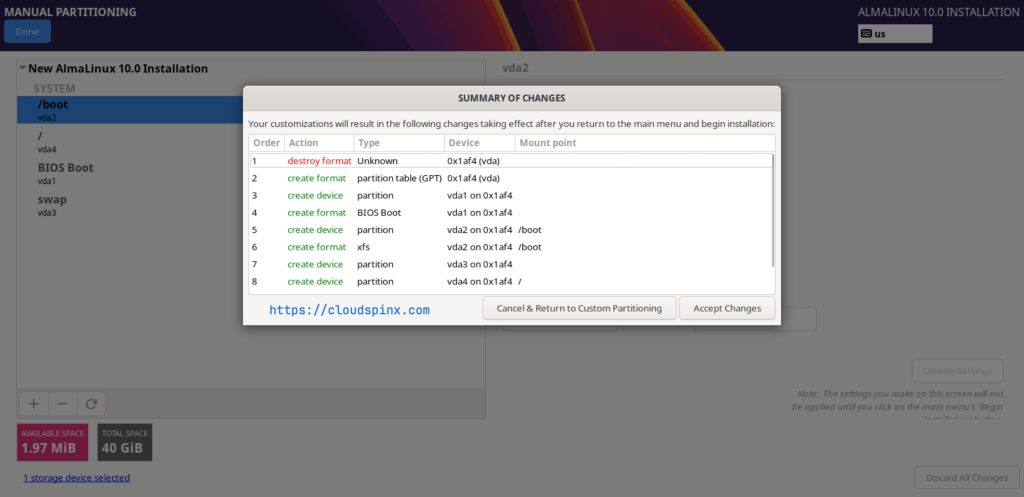Collapse the New AlmaLinux 10.0 Installation tree
The width and height of the screenshot is (1024, 497).
pyautogui.click(x=23, y=69)
